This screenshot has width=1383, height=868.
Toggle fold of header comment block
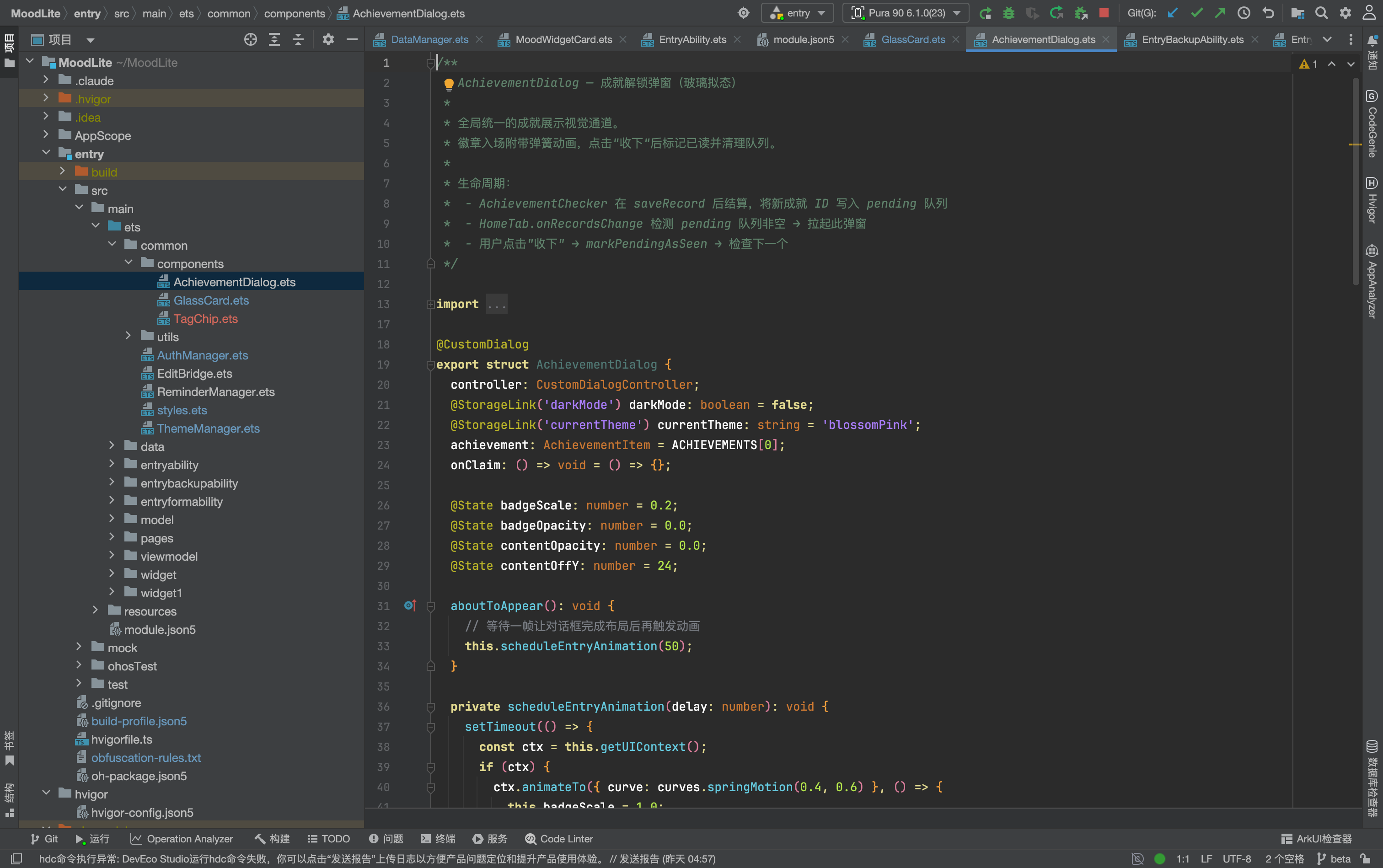[x=430, y=63]
